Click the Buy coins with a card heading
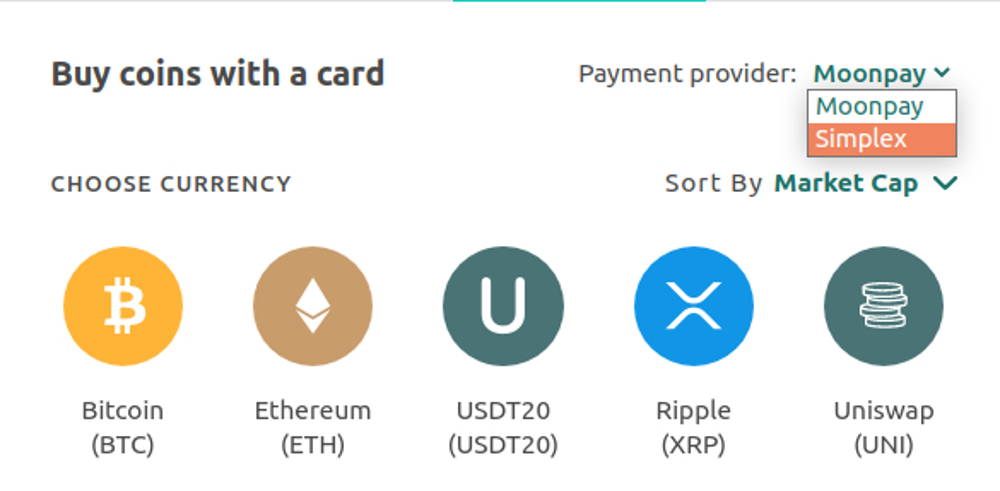The width and height of the screenshot is (1000, 491). (x=217, y=74)
